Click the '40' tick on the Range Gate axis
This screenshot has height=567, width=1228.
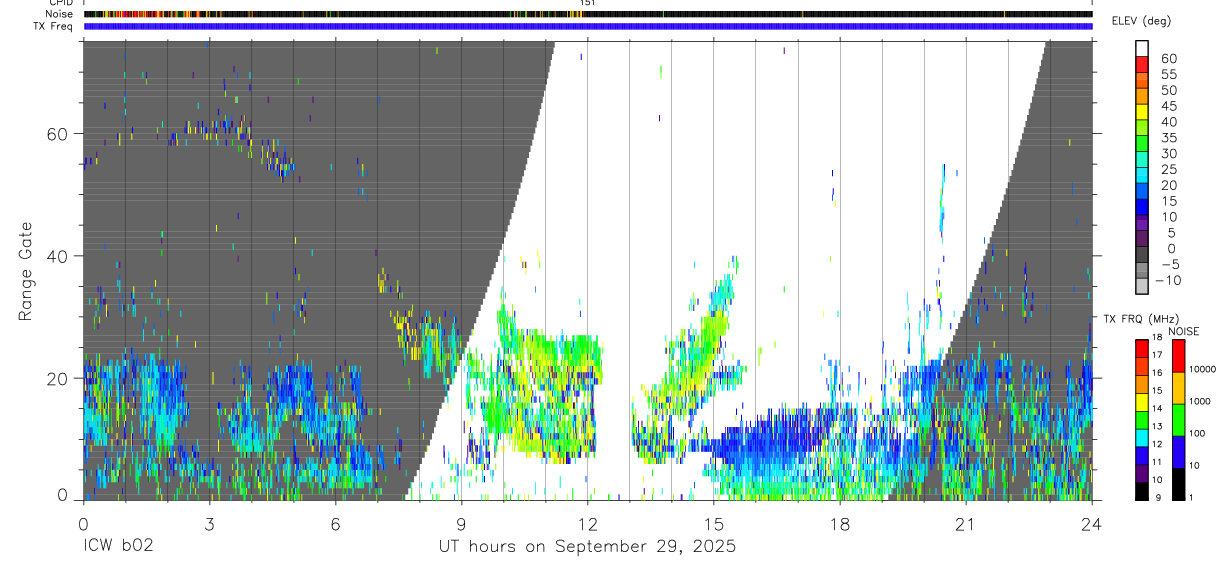pos(59,256)
